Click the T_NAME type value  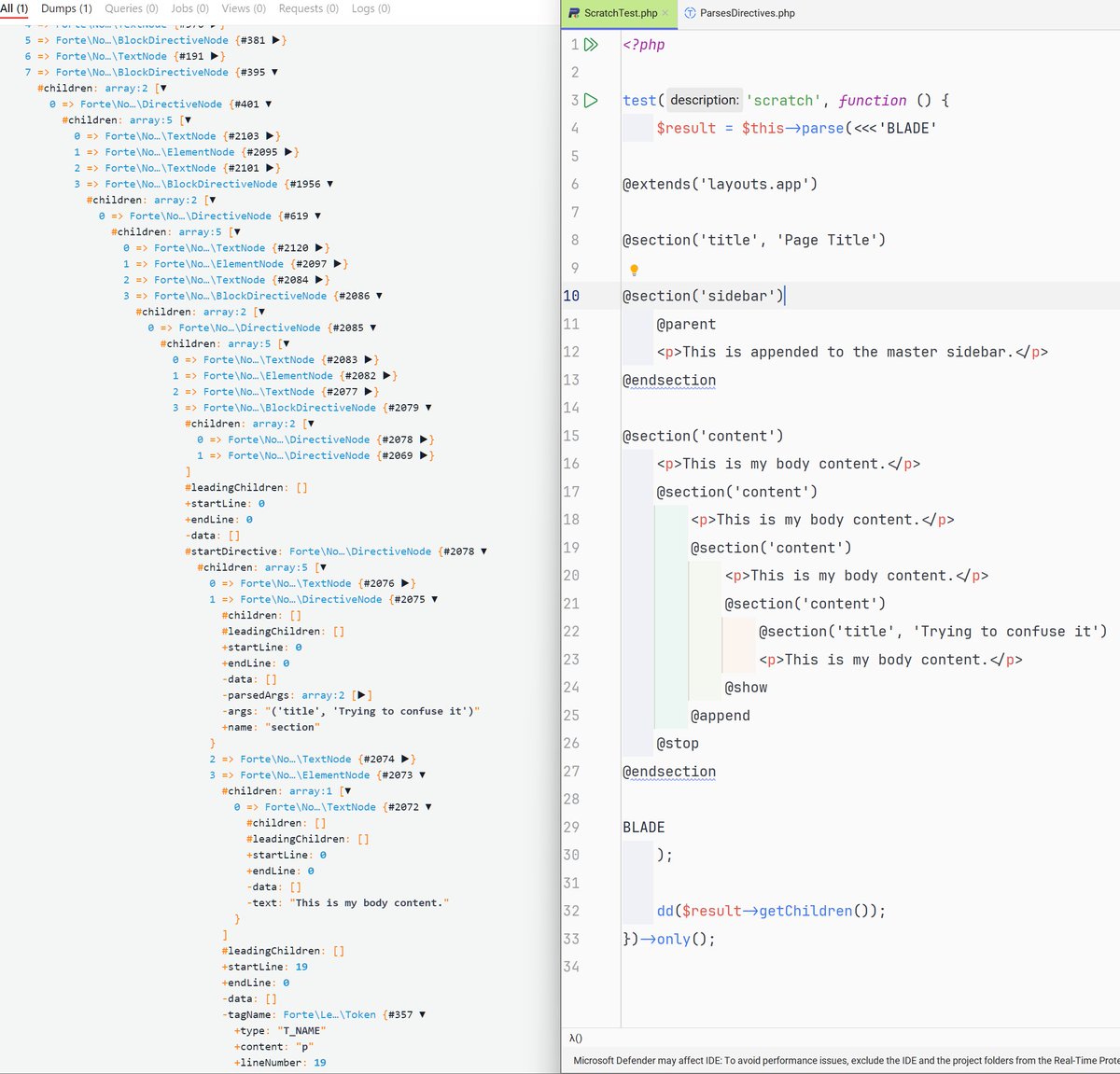pos(301,1031)
